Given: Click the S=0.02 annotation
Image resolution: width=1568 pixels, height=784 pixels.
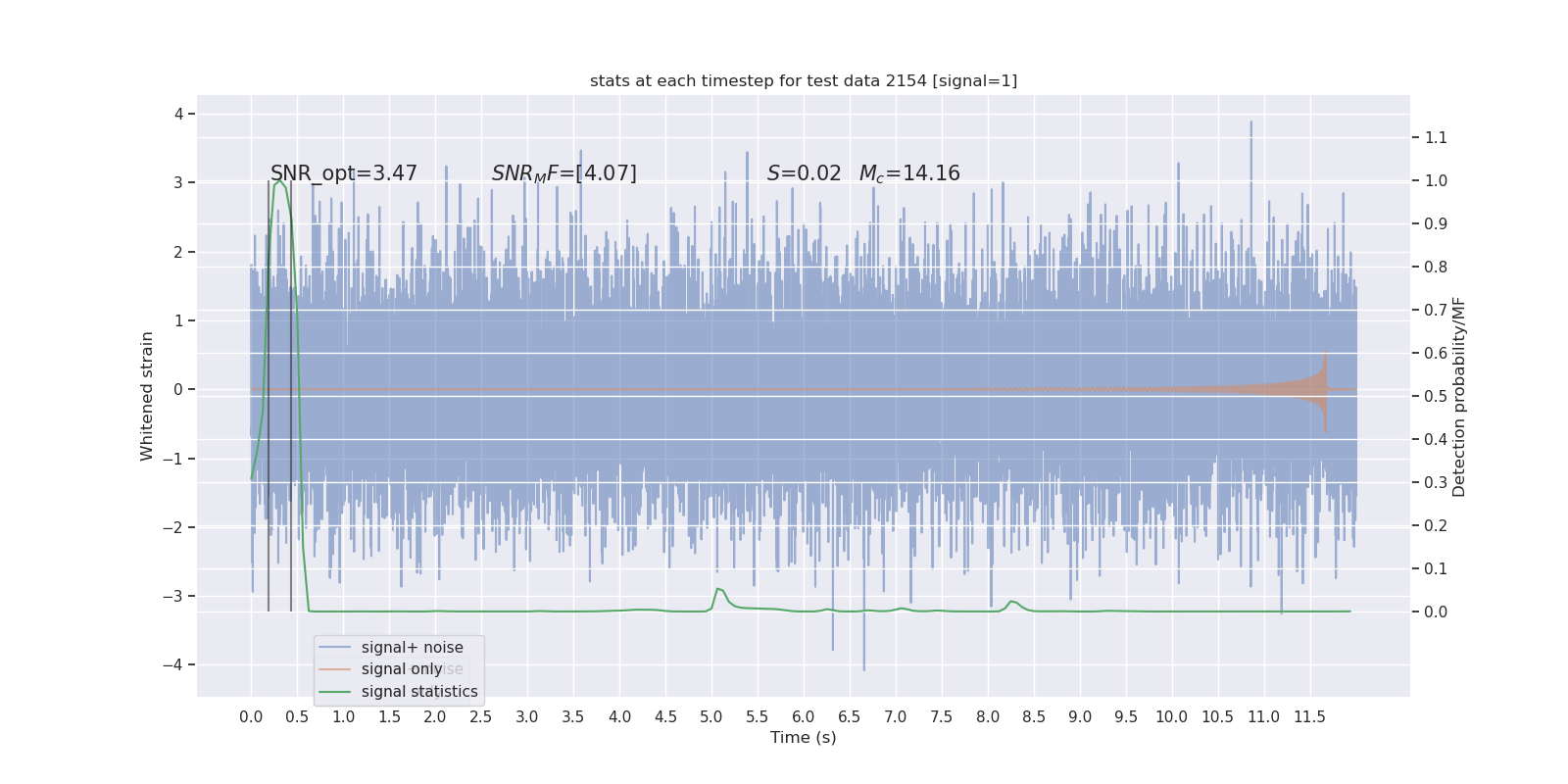Looking at the screenshot, I should point(805,173).
